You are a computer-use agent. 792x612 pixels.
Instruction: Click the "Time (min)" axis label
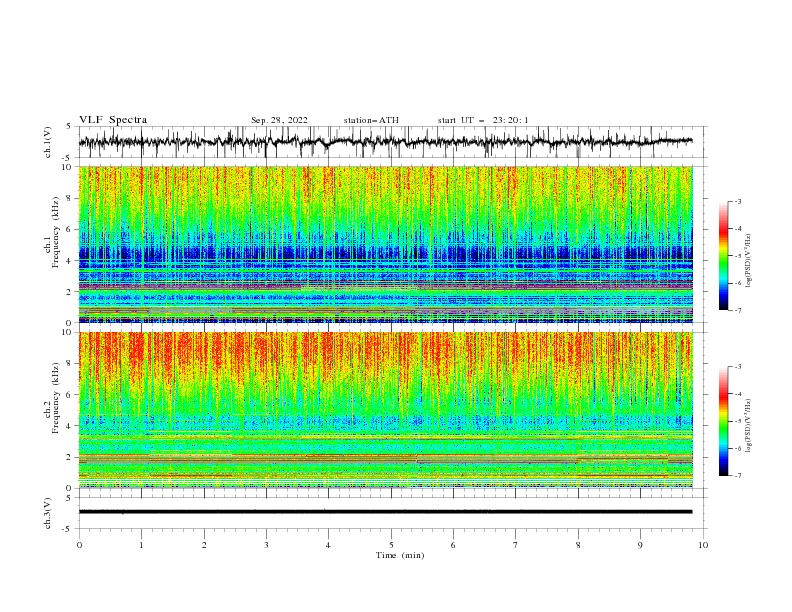point(400,555)
